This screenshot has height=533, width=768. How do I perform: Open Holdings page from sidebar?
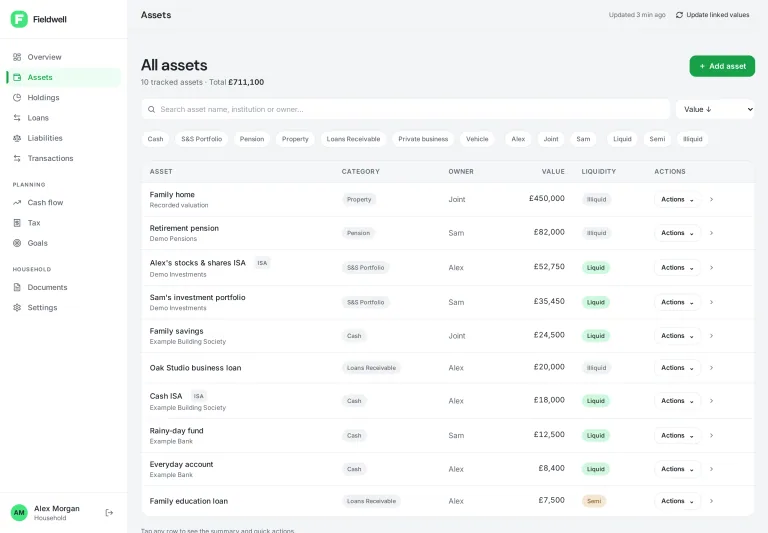click(64, 97)
